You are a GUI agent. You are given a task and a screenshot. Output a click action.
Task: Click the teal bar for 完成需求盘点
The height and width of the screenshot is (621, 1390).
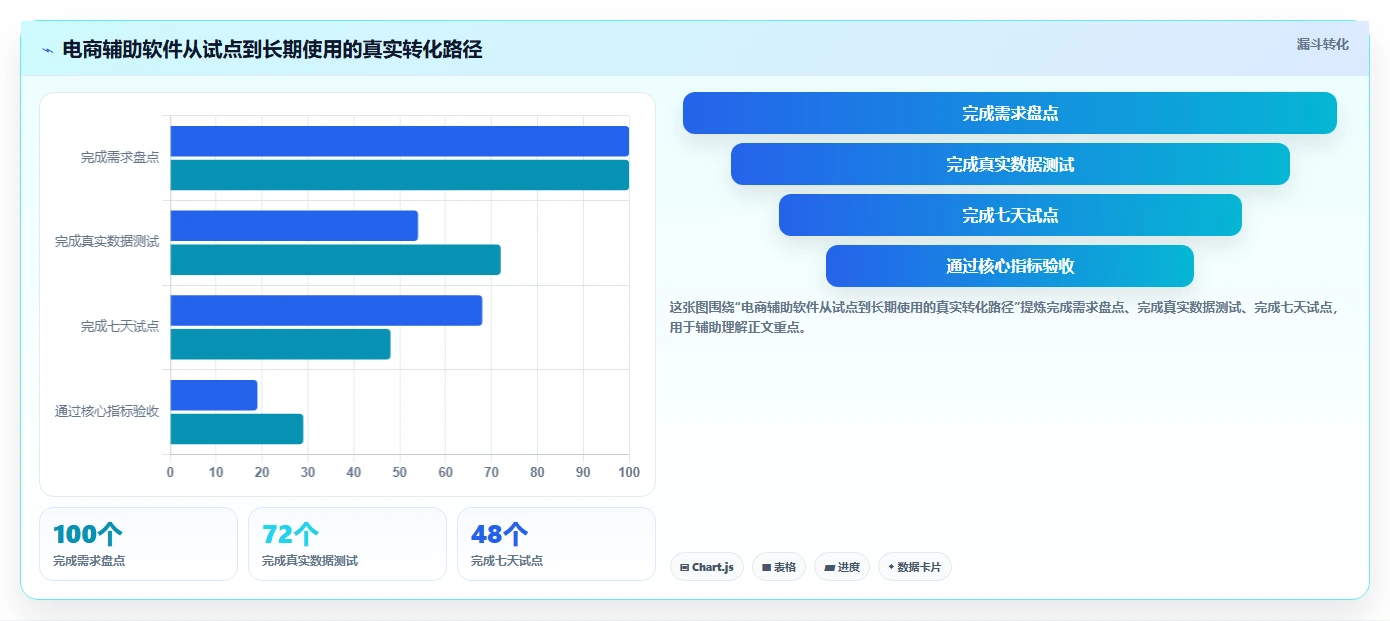pyautogui.click(x=399, y=175)
